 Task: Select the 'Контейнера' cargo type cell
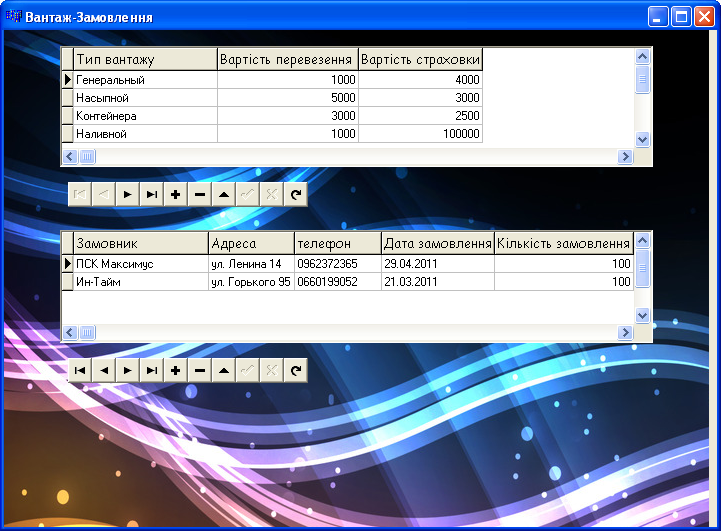tap(145, 116)
